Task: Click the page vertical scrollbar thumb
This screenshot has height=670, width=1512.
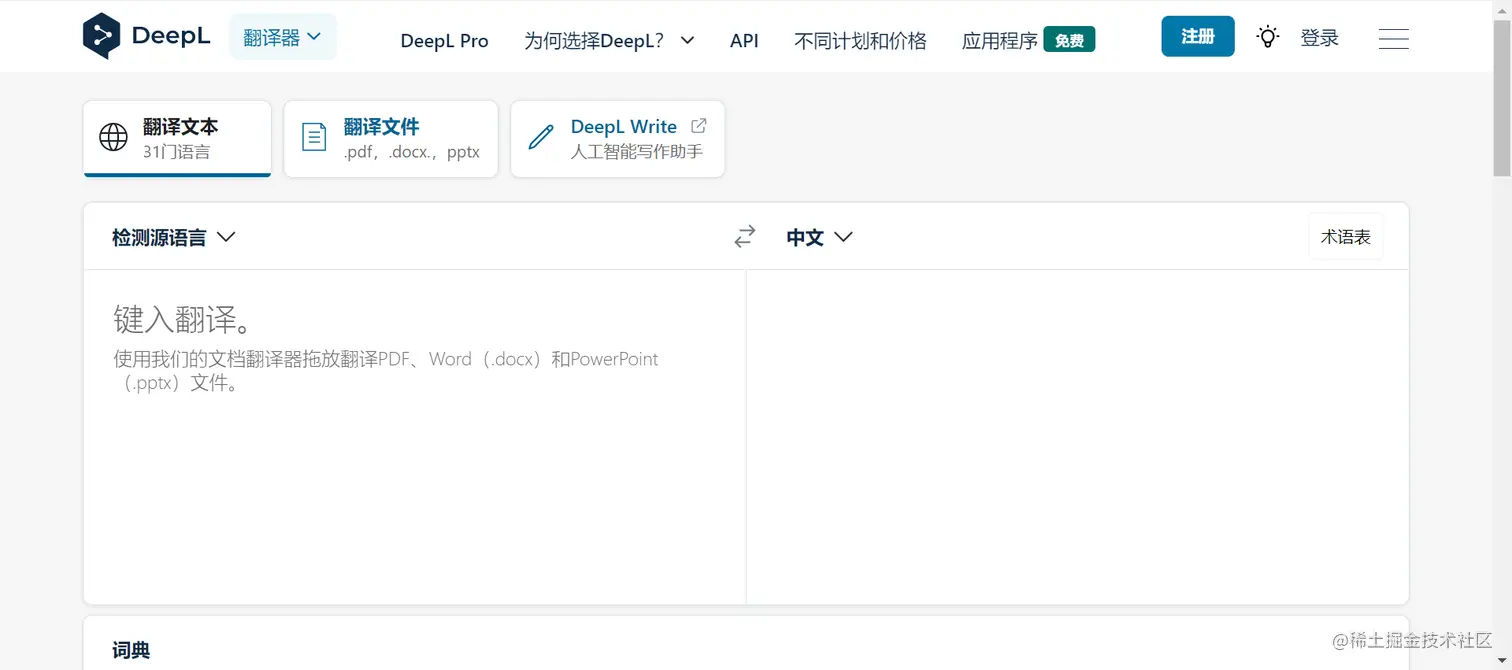Action: point(1502,97)
